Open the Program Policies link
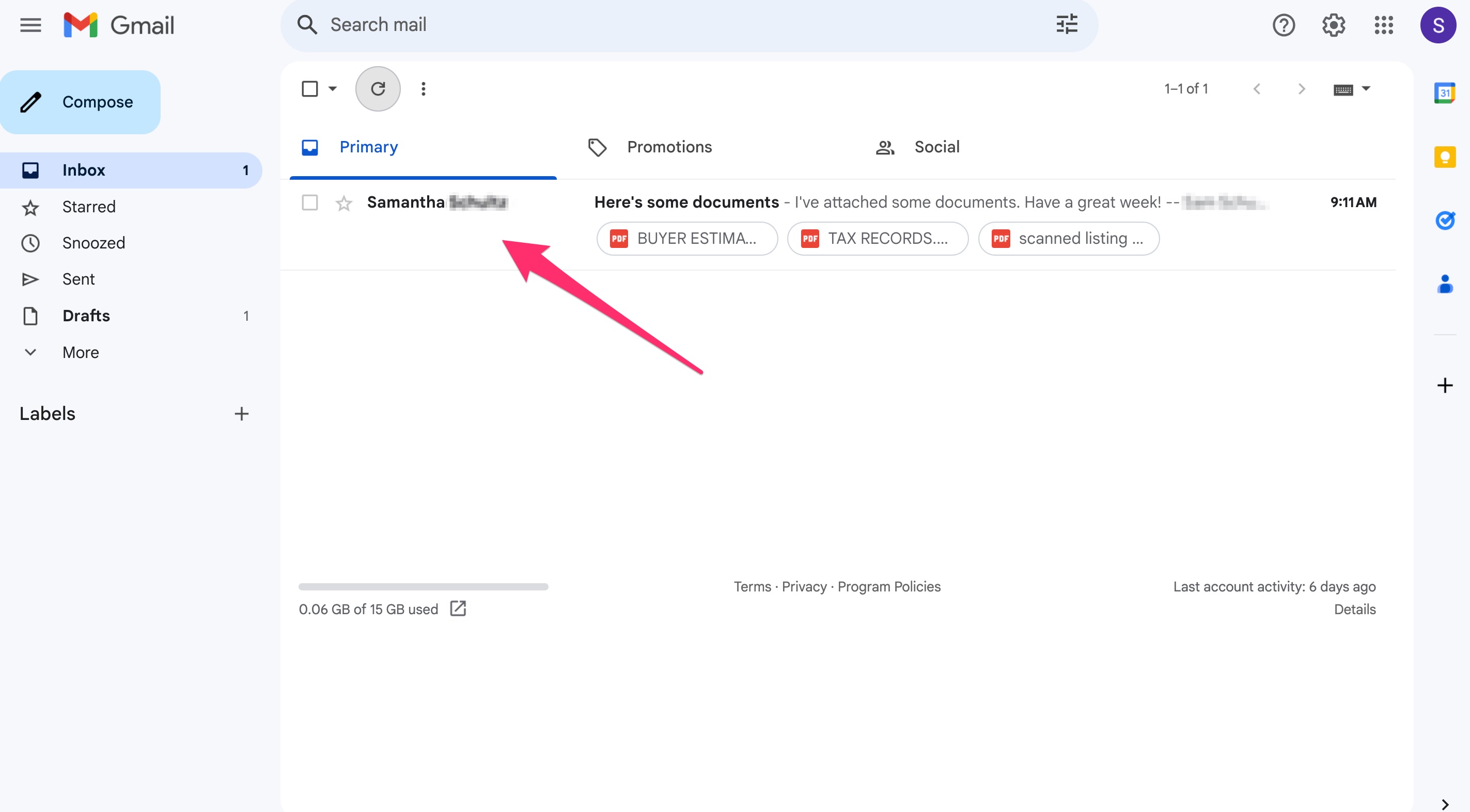Image resolution: width=1470 pixels, height=812 pixels. click(x=888, y=587)
